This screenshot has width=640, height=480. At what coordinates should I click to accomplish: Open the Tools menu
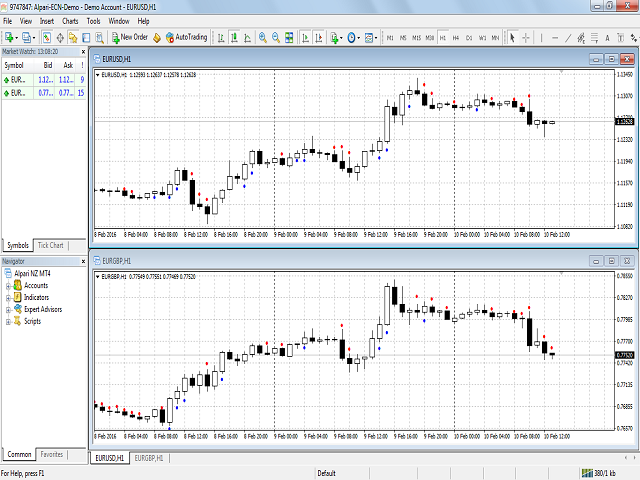point(93,21)
